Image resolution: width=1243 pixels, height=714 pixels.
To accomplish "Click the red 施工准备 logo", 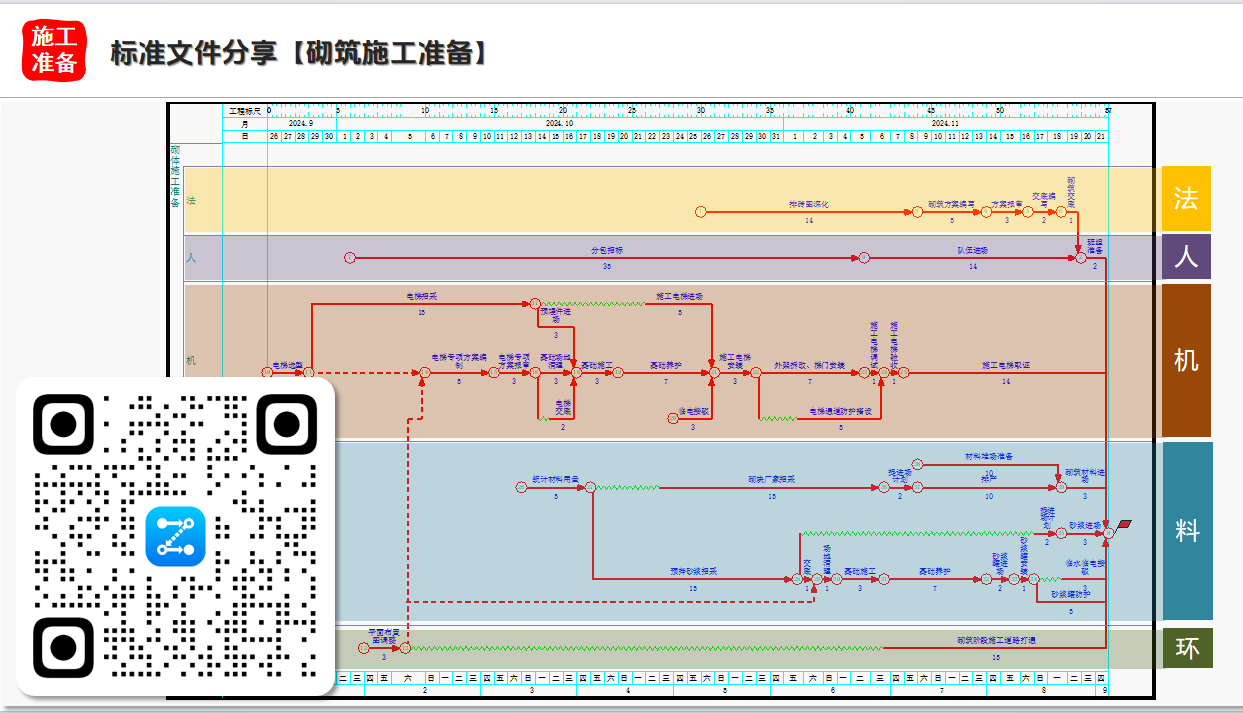I will point(54,49).
